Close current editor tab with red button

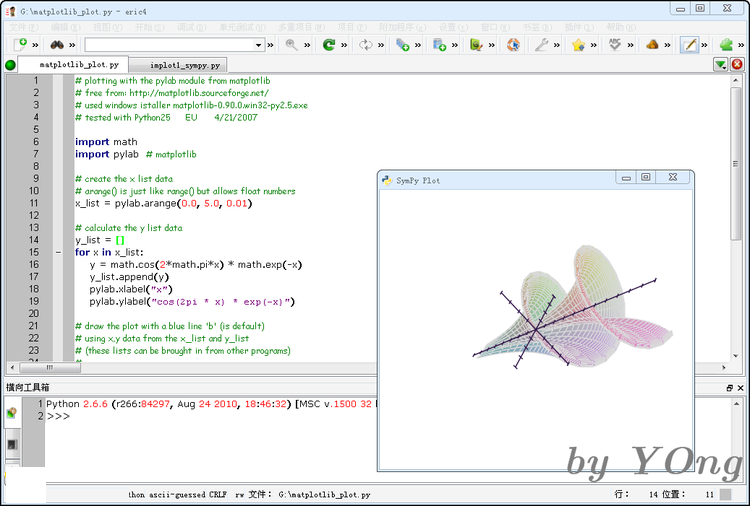[x=737, y=64]
